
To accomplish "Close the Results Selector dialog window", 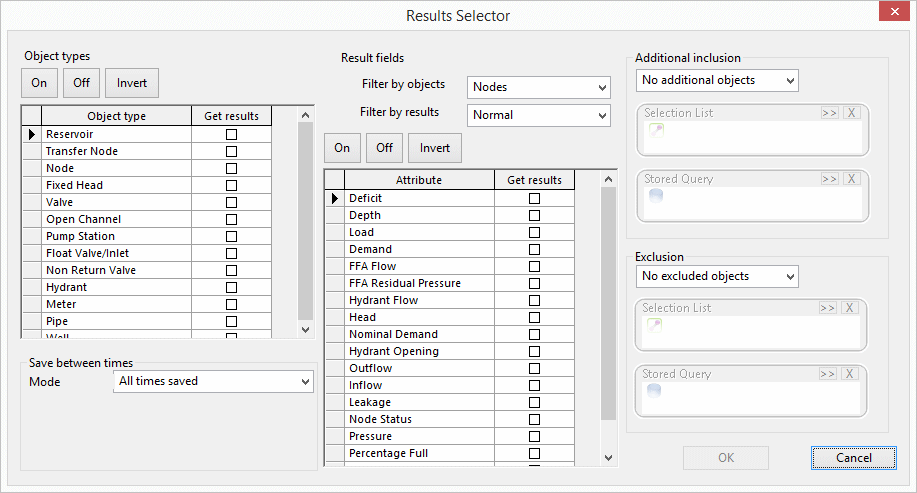I will point(892,15).
